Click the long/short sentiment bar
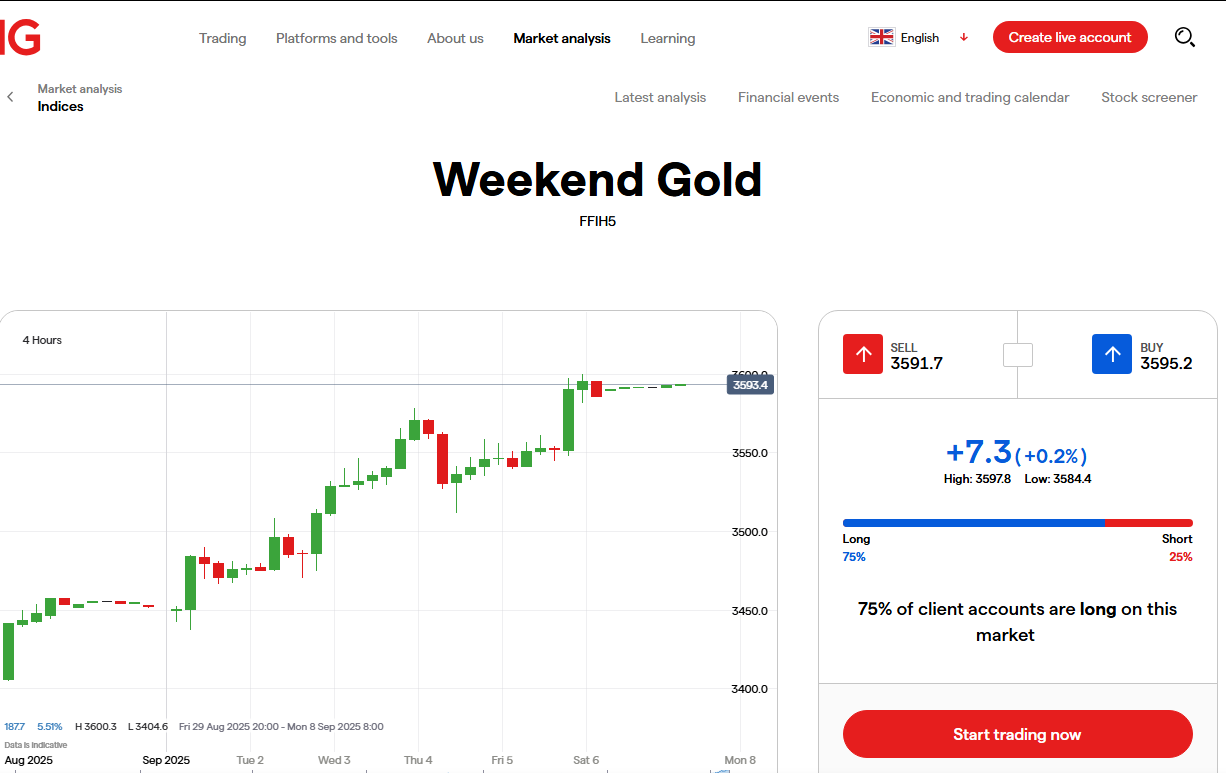Screen dimensions: 1226x773 pos(1017,523)
